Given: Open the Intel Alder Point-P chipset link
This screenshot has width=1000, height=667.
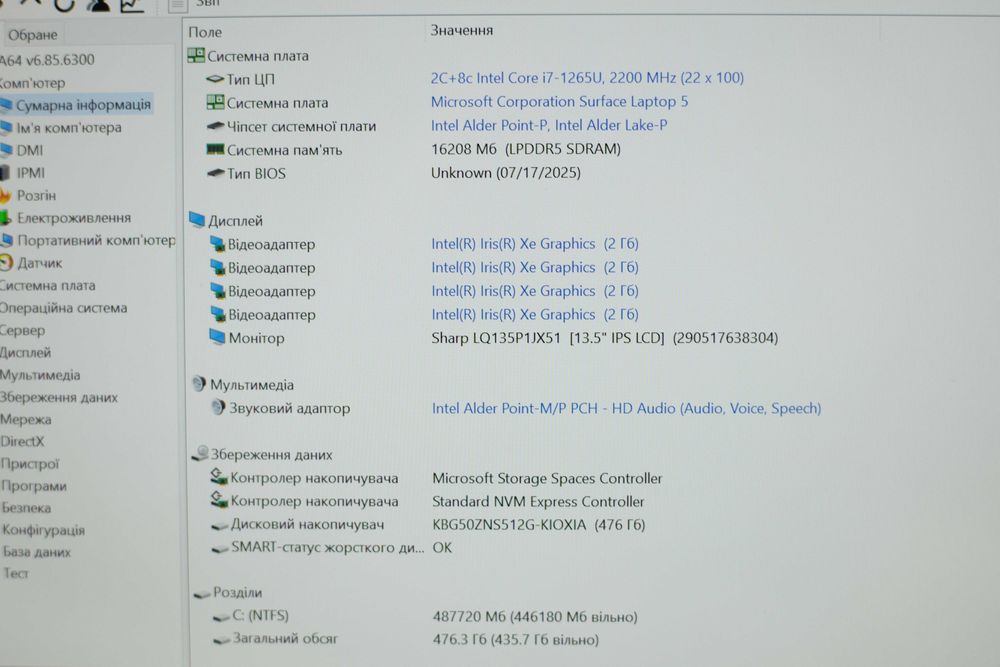Looking at the screenshot, I should [549, 125].
